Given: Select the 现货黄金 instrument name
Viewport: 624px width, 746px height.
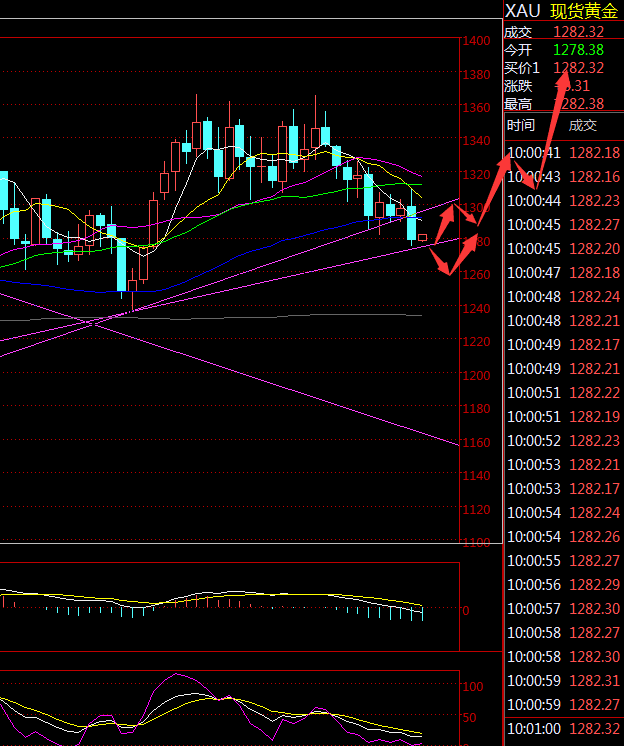Looking at the screenshot, I should coord(584,11).
